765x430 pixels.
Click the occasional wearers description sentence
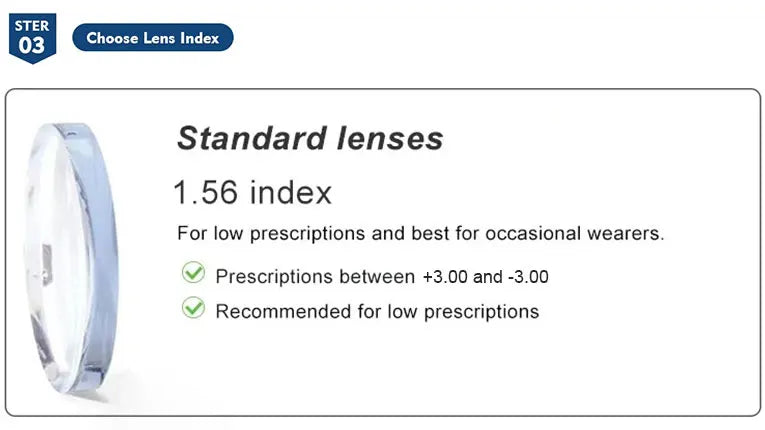(420, 234)
